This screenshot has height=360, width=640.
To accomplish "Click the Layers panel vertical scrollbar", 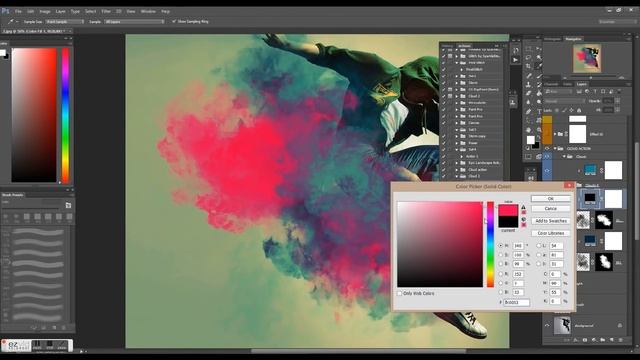I will tap(637, 192).
